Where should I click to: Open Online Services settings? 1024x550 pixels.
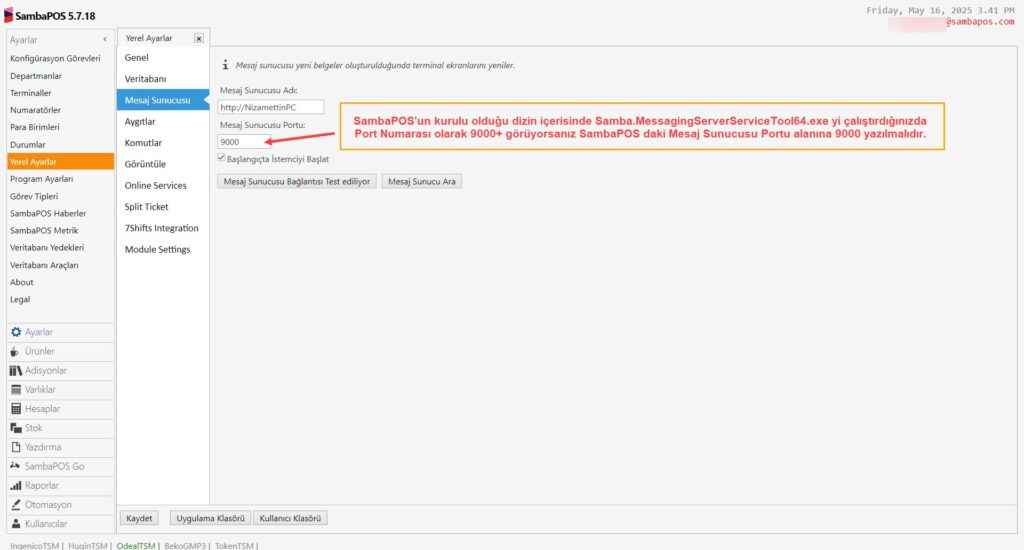163,186
